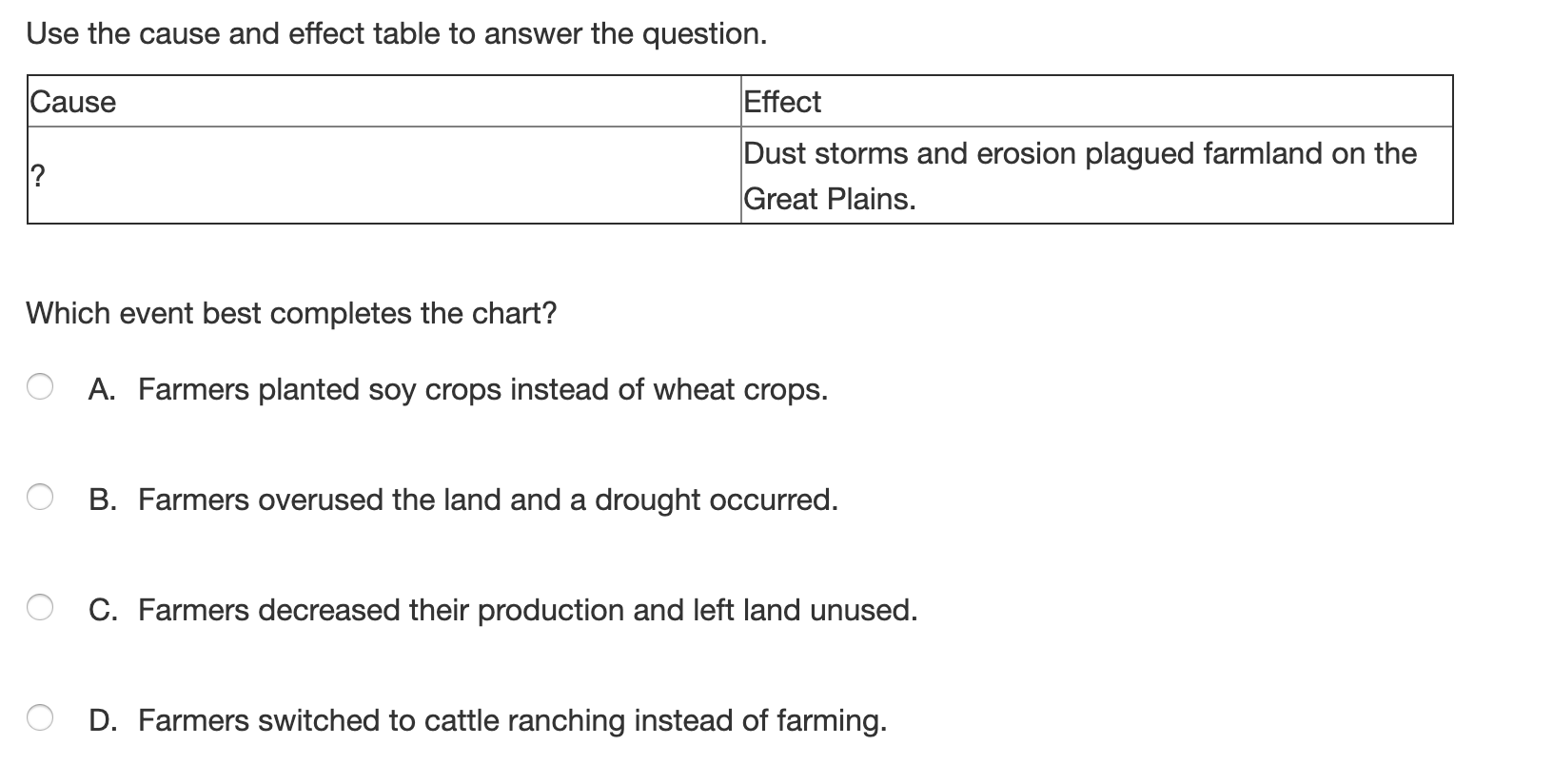
Task: Click the 'Great Plains.' line in the table
Action: tap(830, 200)
